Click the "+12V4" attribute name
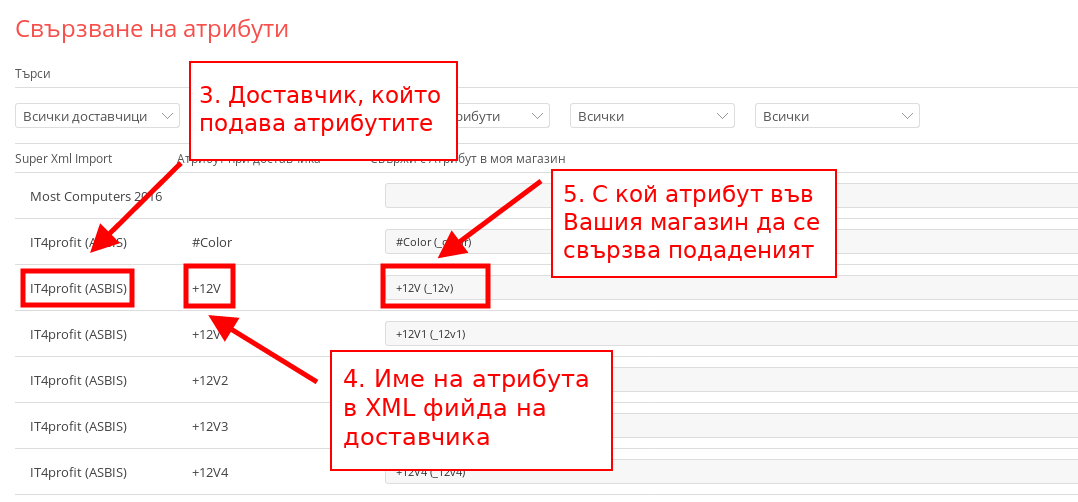The image size is (1078, 502). [x=210, y=472]
